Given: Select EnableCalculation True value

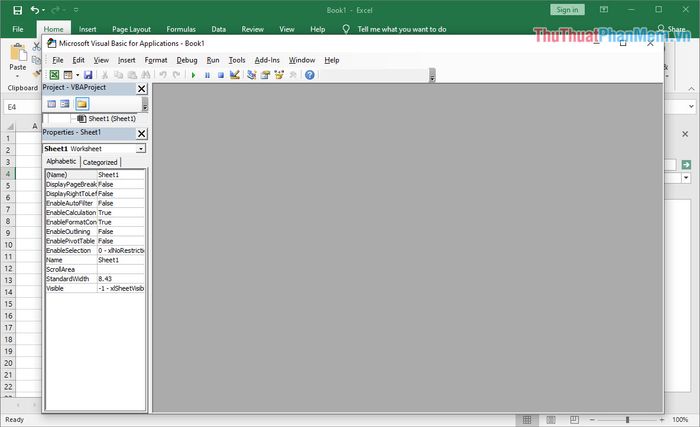Looking at the screenshot, I should [121, 213].
